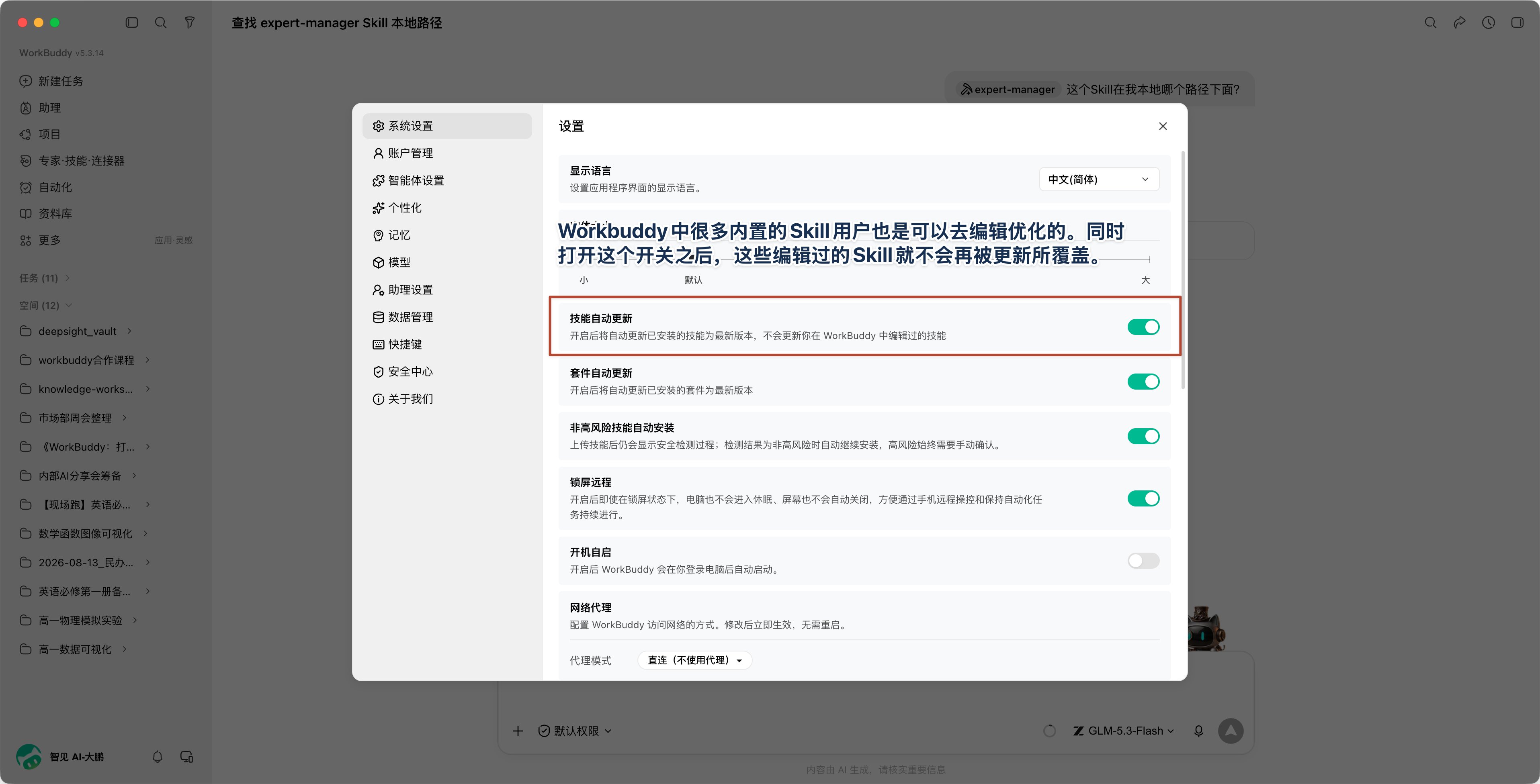Select the 系统设置 settings tab
This screenshot has width=1540, height=784.
click(446, 126)
